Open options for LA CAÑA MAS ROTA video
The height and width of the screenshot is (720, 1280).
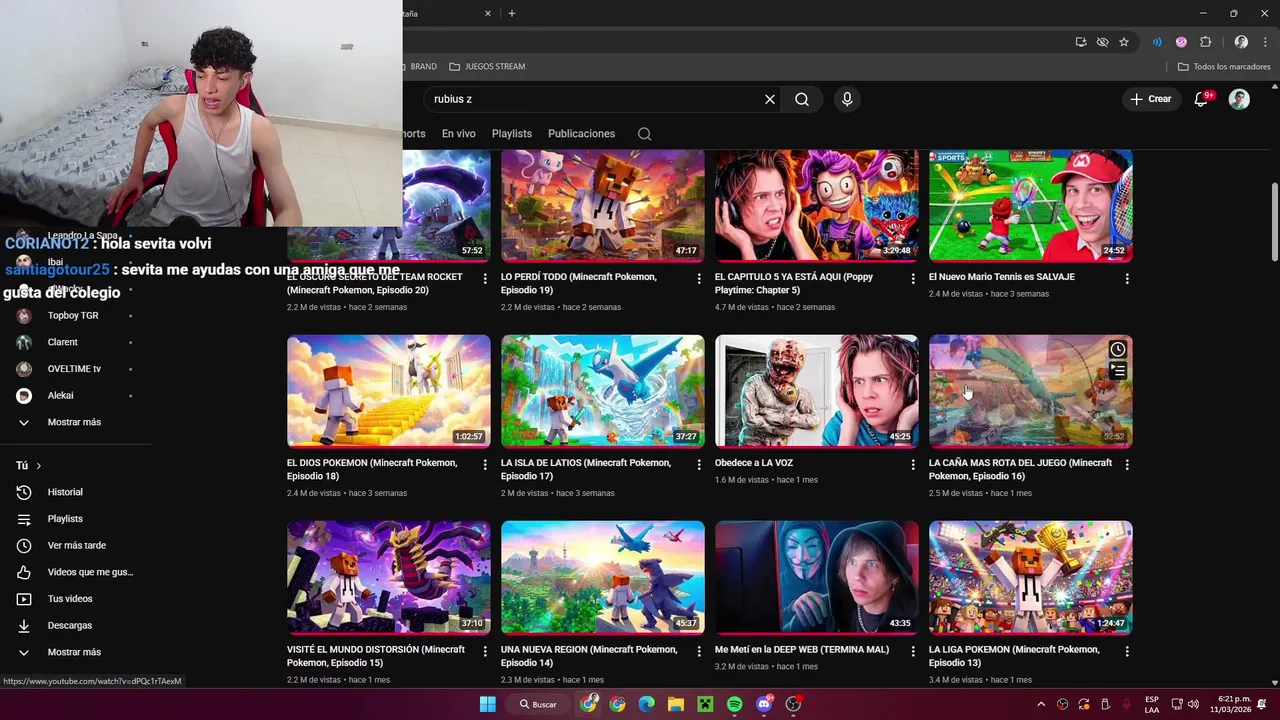tap(1127, 464)
